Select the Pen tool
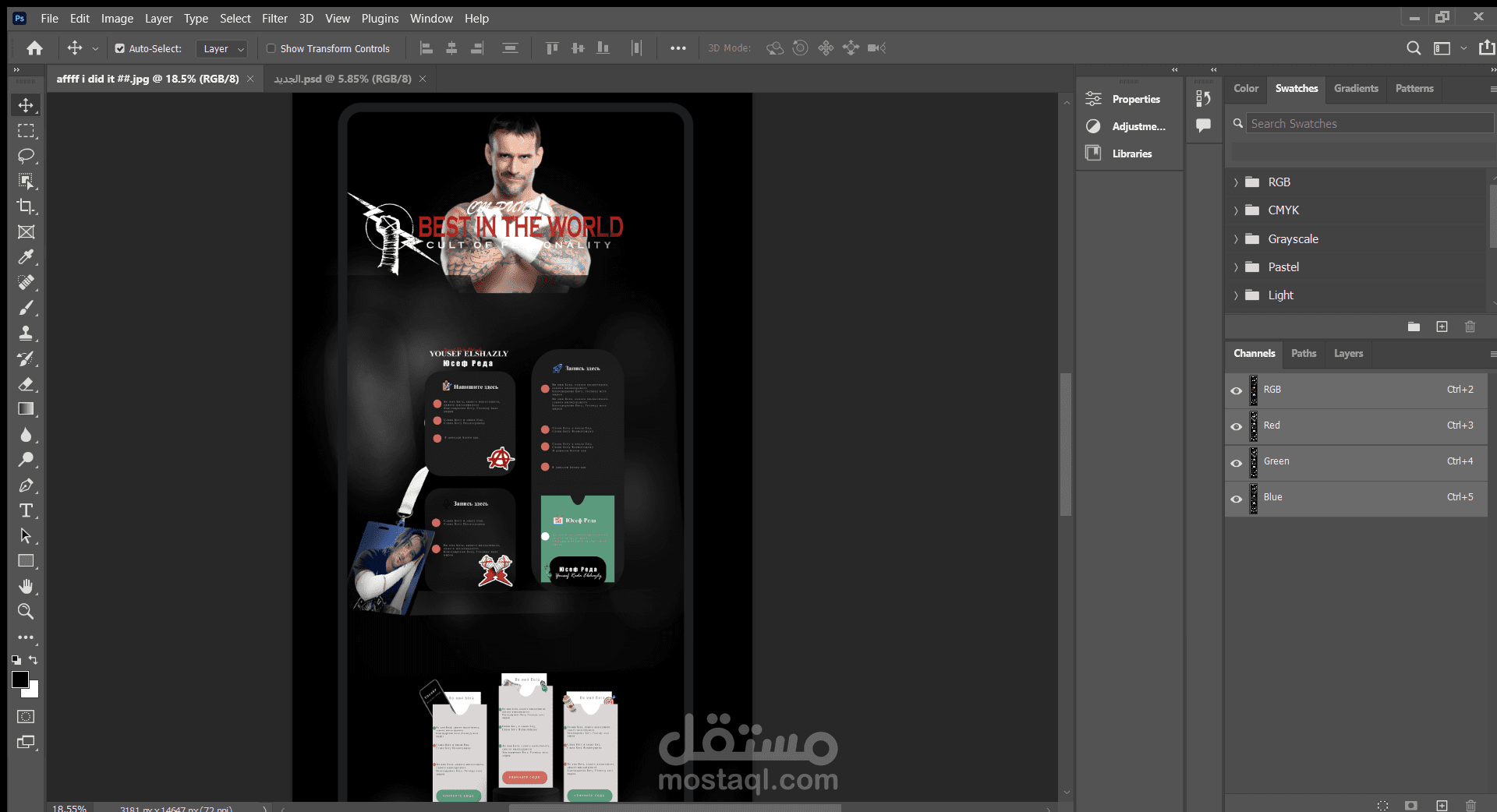The width and height of the screenshot is (1497, 812). (26, 485)
